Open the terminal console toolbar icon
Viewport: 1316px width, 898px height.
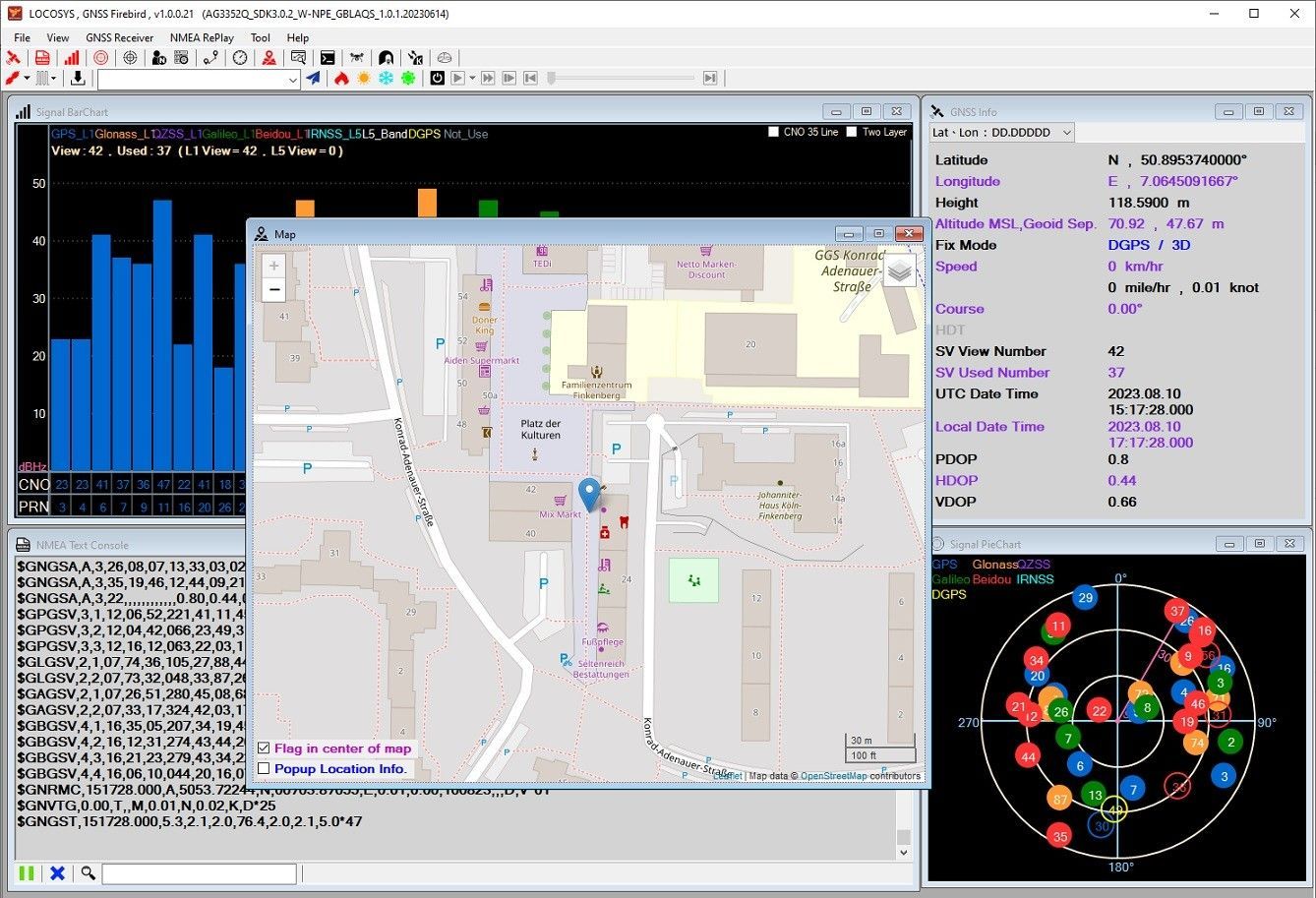[x=328, y=58]
